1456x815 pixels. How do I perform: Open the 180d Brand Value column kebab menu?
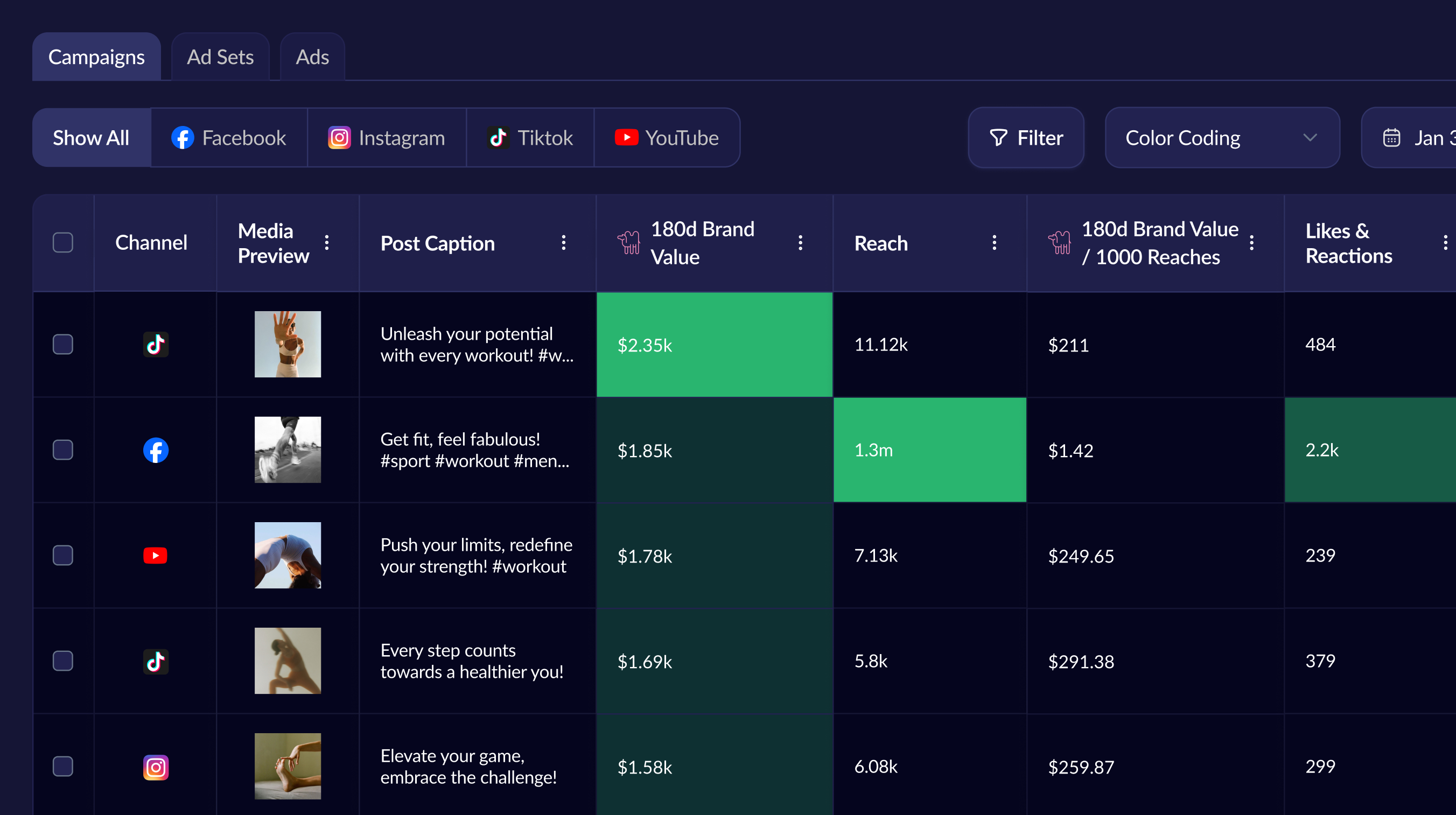(x=800, y=243)
